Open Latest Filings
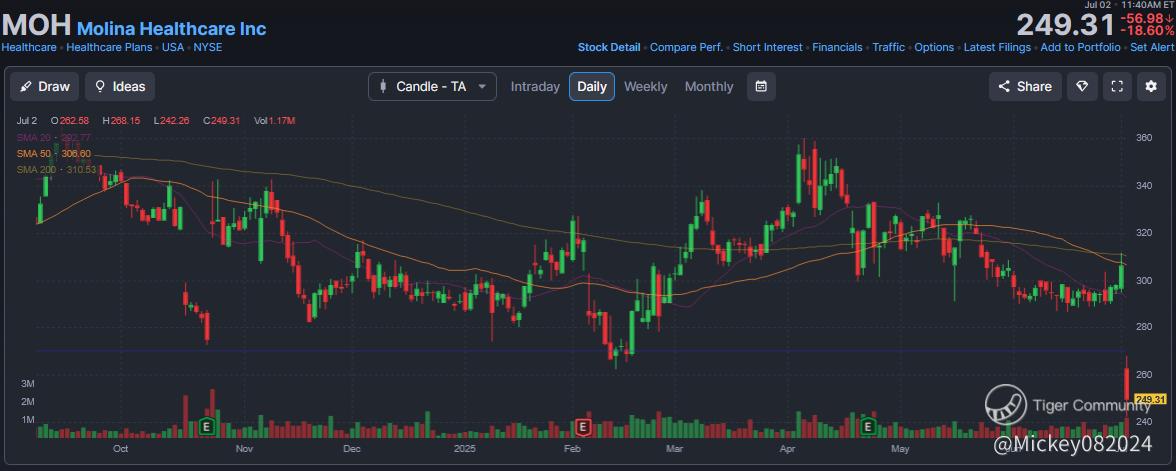The height and width of the screenshot is (471, 1176). point(998,47)
